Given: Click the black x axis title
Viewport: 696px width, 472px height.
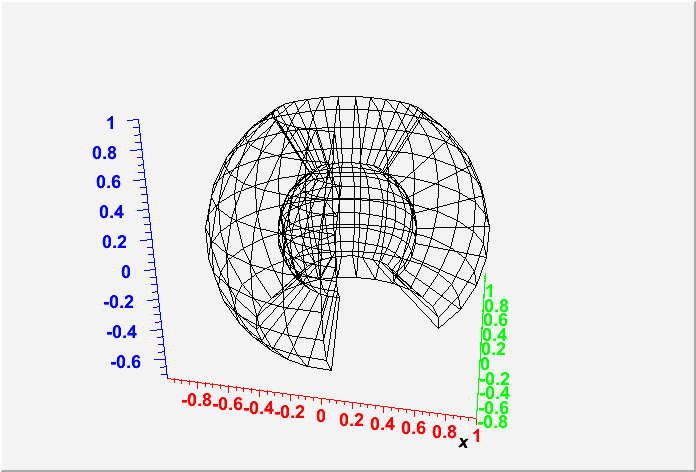Looking at the screenshot, I should pos(463,441).
